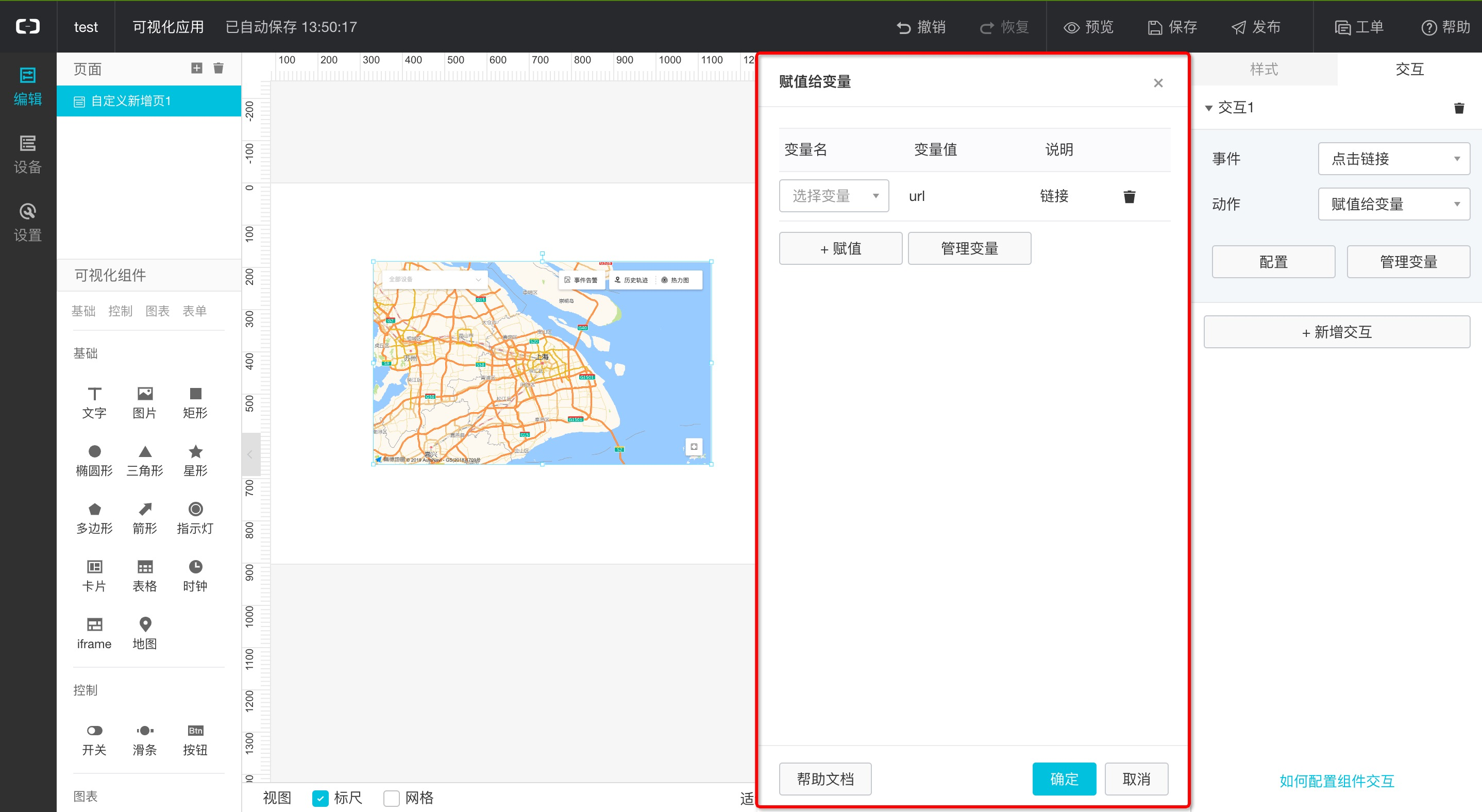Select the 箭形 arrow component
The image size is (1482, 812).
pyautogui.click(x=145, y=518)
